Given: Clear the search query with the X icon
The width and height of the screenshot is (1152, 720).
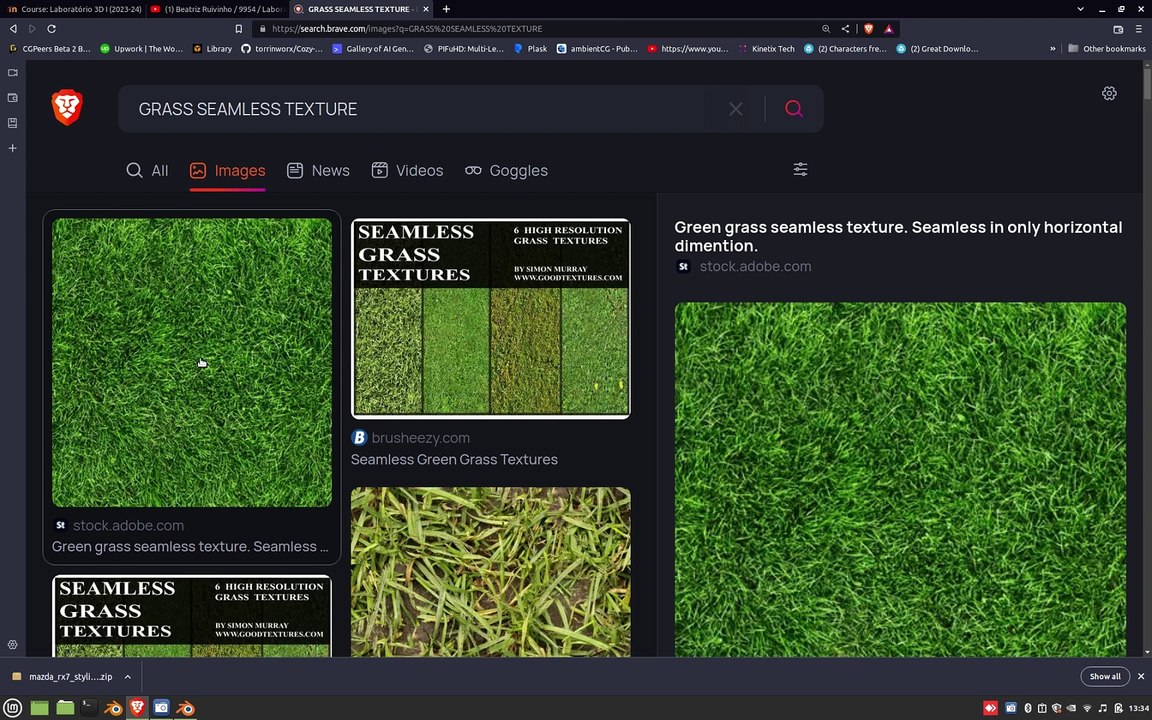Looking at the screenshot, I should 735,109.
